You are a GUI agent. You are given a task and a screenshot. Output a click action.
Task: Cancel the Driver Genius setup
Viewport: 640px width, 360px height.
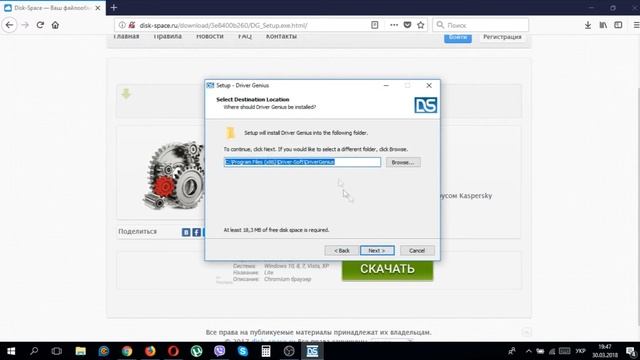pos(417,250)
